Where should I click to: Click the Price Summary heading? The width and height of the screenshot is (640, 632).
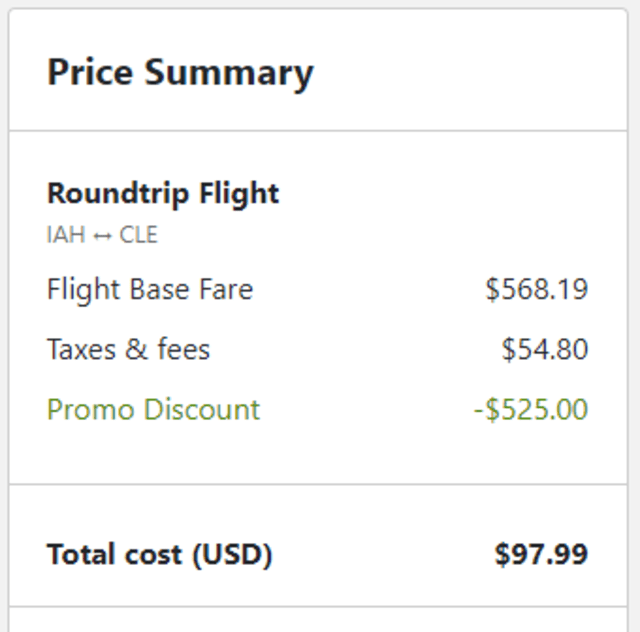[180, 73]
